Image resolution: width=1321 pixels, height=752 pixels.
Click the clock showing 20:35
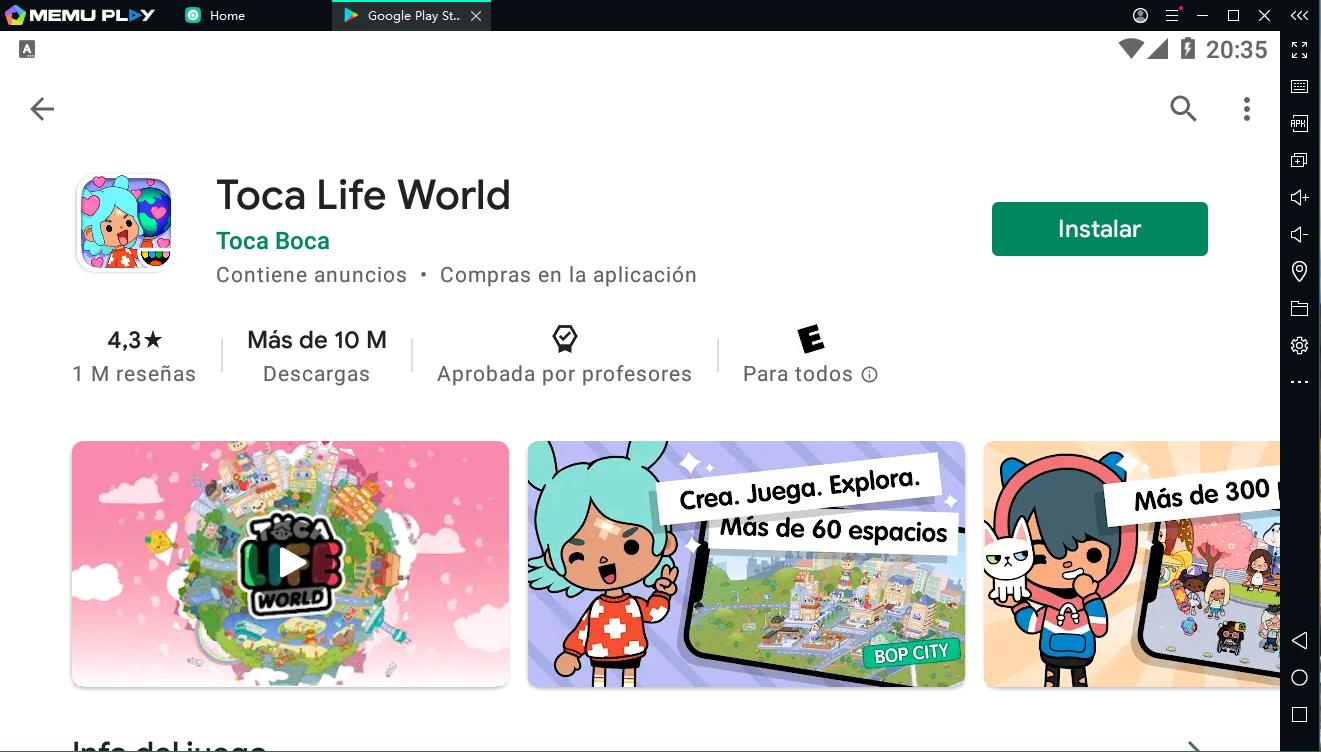click(1236, 50)
